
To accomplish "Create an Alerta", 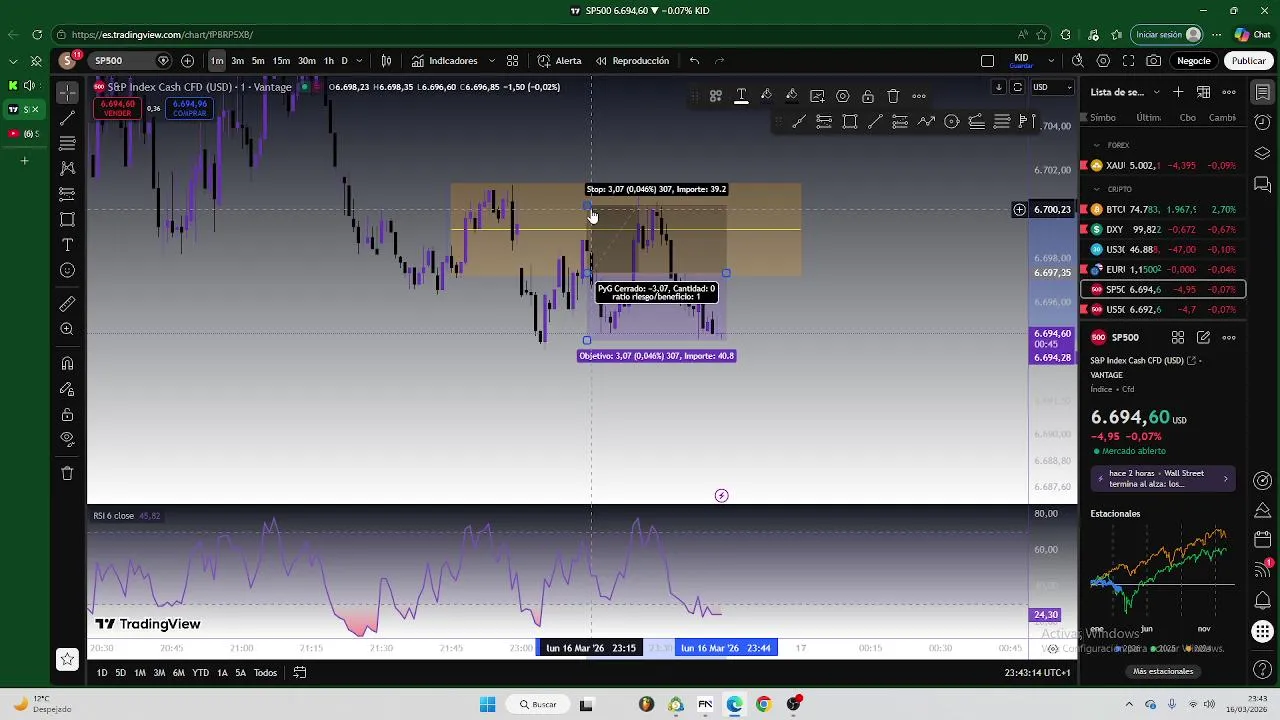I will click(559, 61).
